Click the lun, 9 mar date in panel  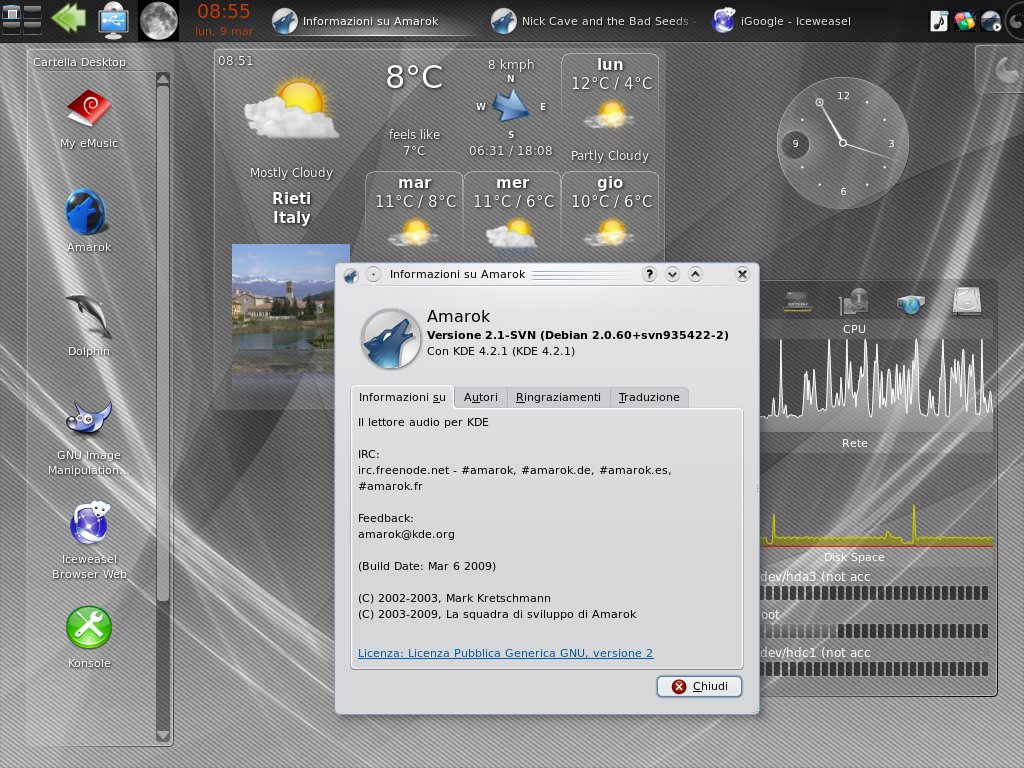point(223,31)
